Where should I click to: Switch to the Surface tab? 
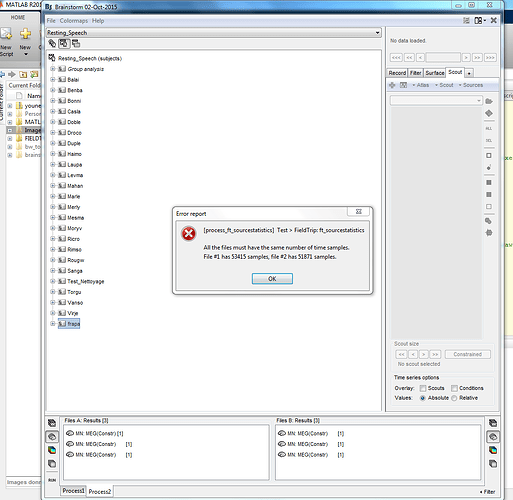[x=435, y=73]
